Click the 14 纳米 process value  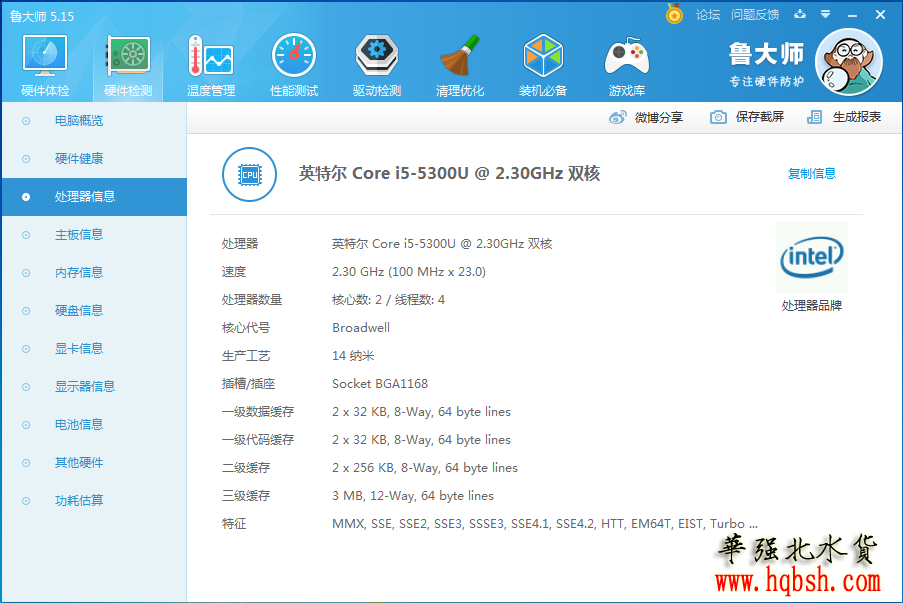point(353,356)
